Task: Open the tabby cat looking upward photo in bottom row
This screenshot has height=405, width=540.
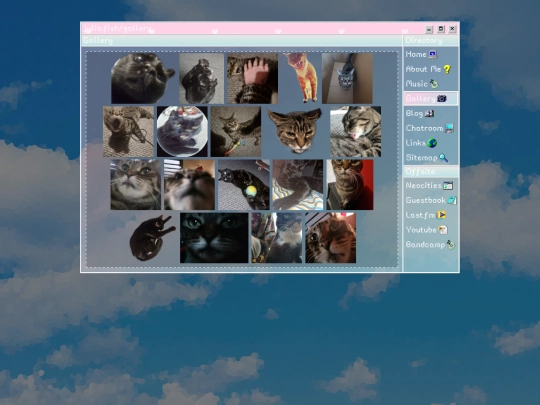Action: coord(331,238)
